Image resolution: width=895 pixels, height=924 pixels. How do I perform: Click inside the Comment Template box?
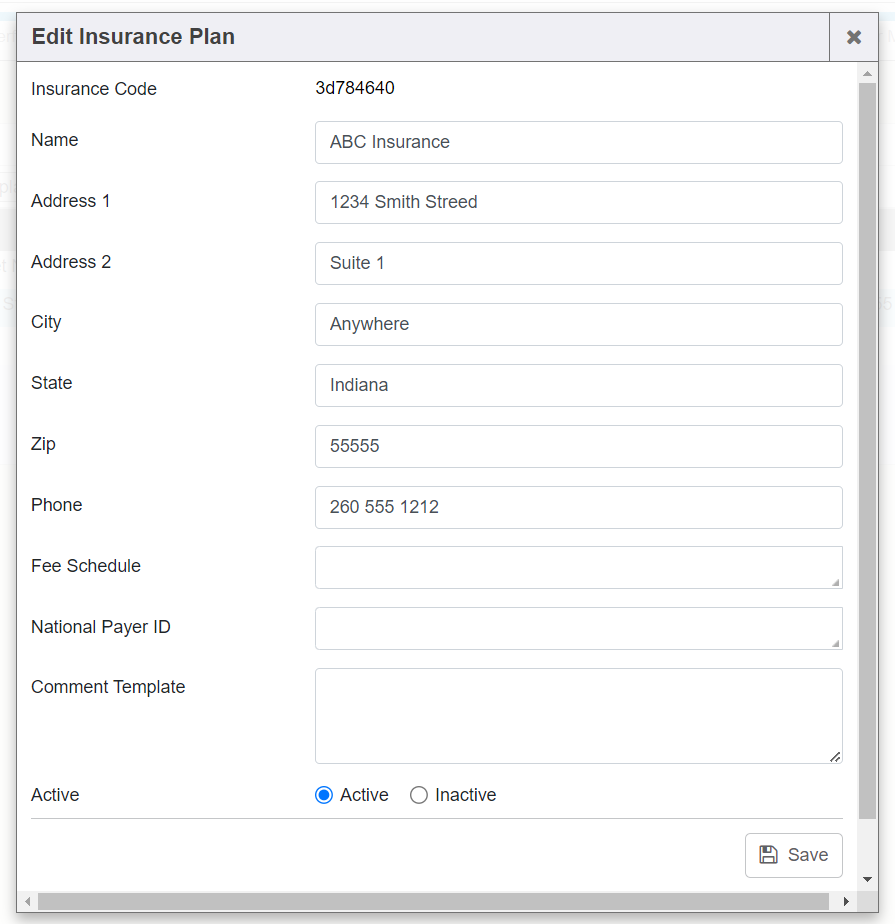[x=579, y=716]
